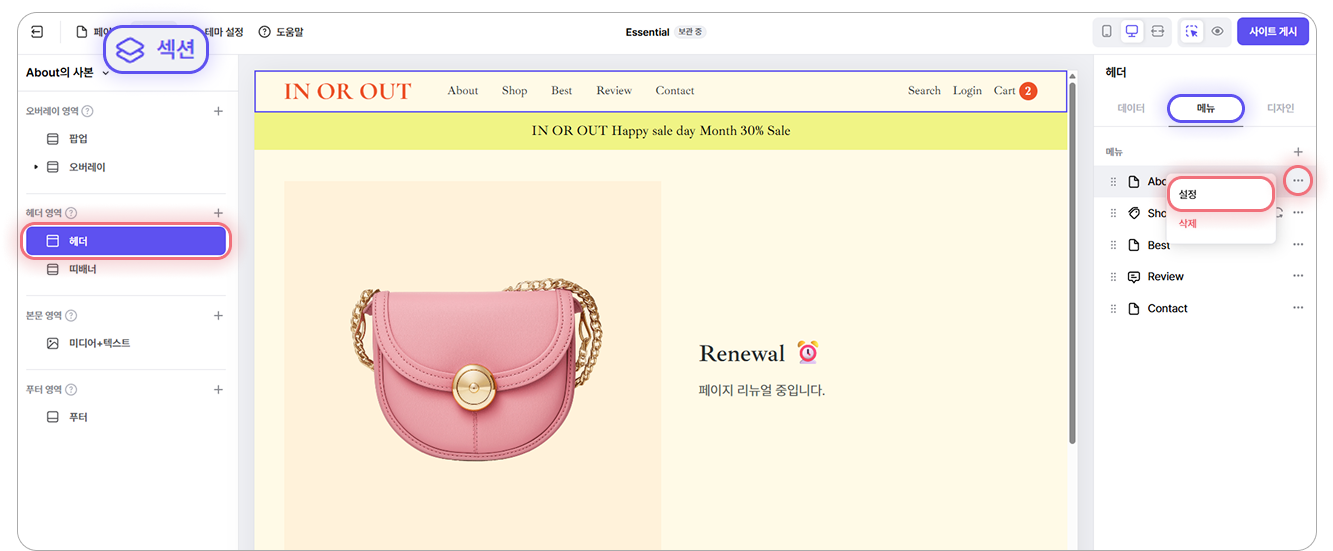
Task: Click help icon beside 헤더 영역
Action: pyautogui.click(x=70, y=213)
